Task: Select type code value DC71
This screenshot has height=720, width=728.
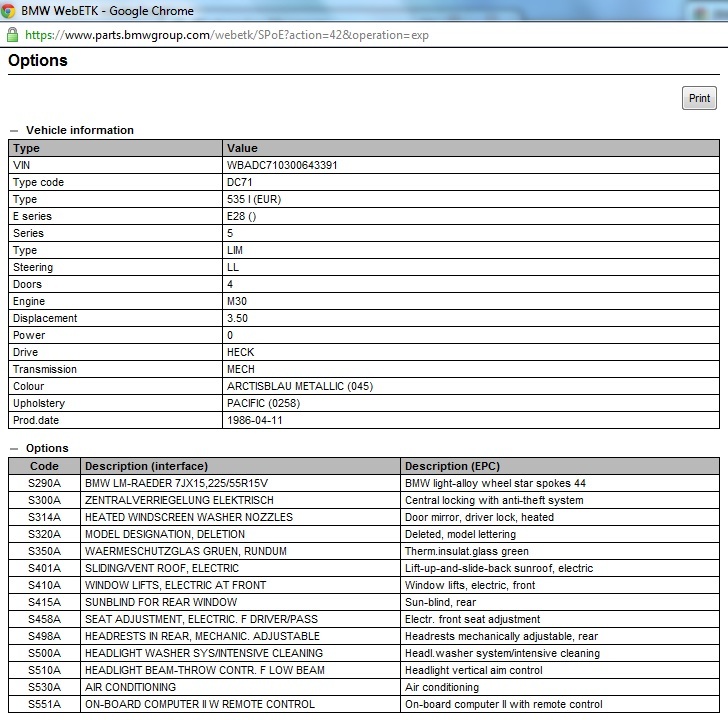Action: tap(239, 182)
